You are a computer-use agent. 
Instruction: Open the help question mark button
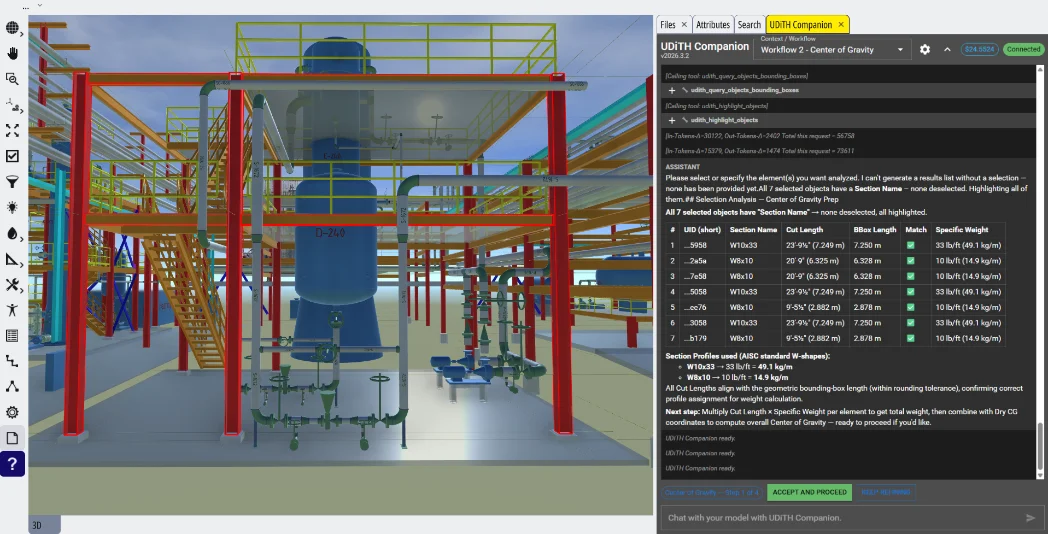point(13,464)
